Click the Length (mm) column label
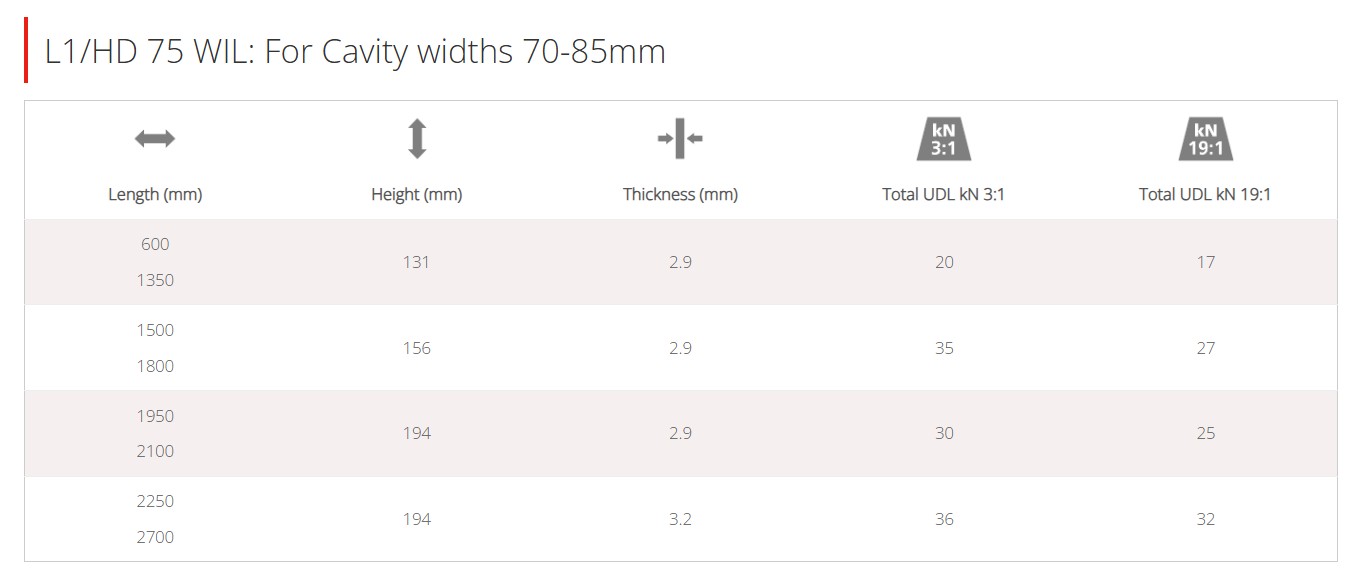 [155, 195]
